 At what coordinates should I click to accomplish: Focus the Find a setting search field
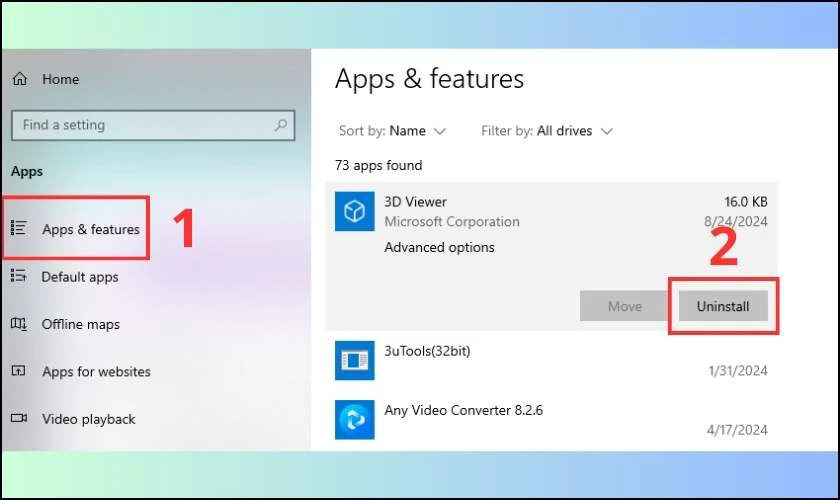coord(153,125)
